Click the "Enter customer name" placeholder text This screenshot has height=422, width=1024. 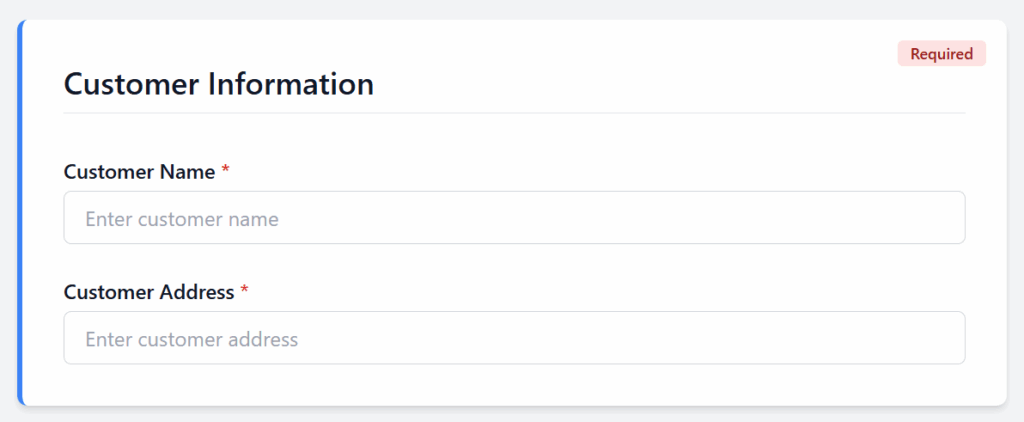tap(182, 219)
